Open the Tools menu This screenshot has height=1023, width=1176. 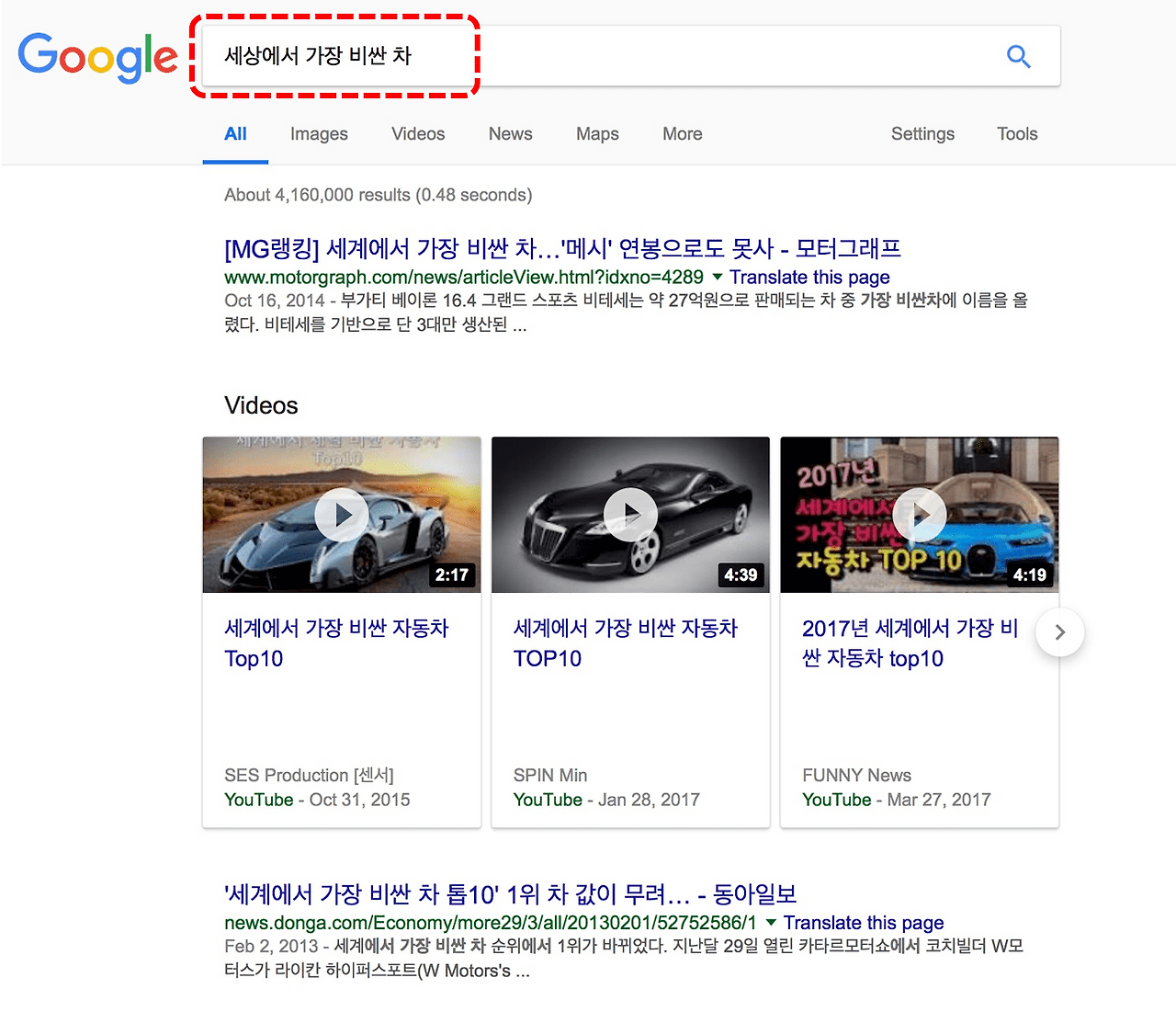point(1017,134)
